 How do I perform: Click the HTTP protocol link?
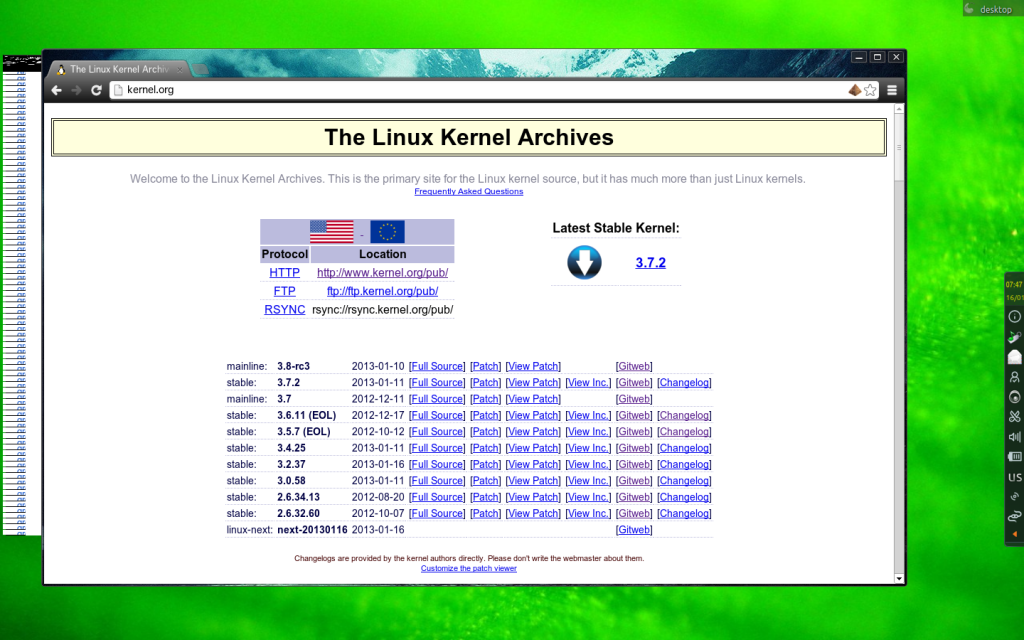pyautogui.click(x=284, y=272)
